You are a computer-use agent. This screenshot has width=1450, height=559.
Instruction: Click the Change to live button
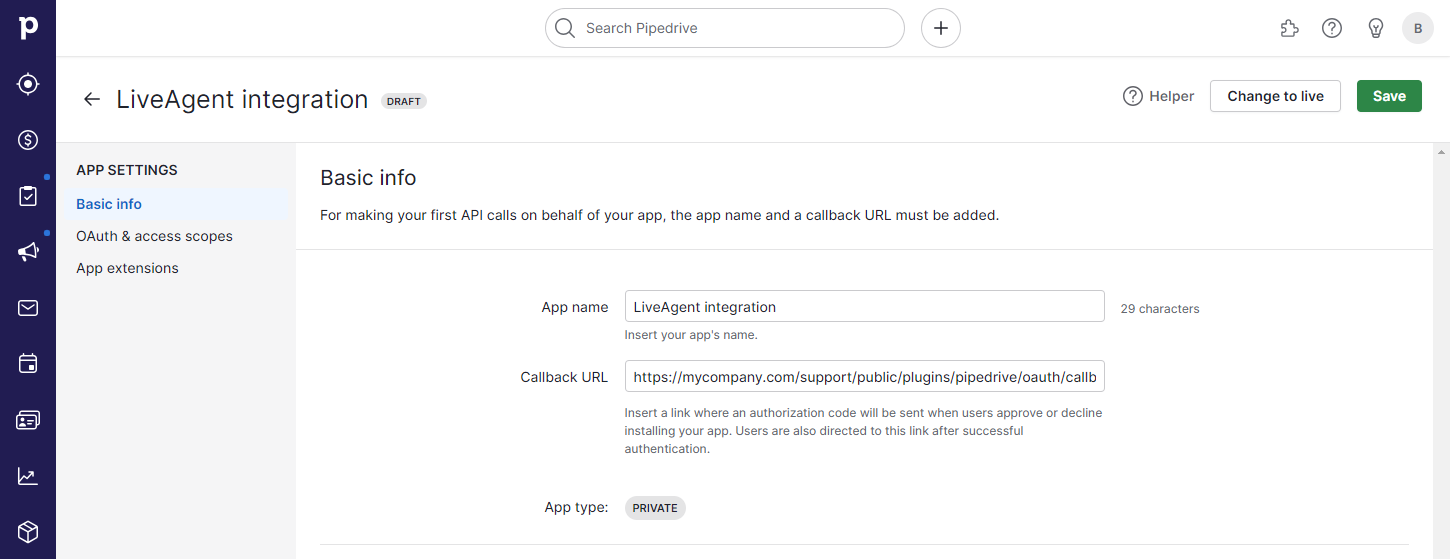1275,96
